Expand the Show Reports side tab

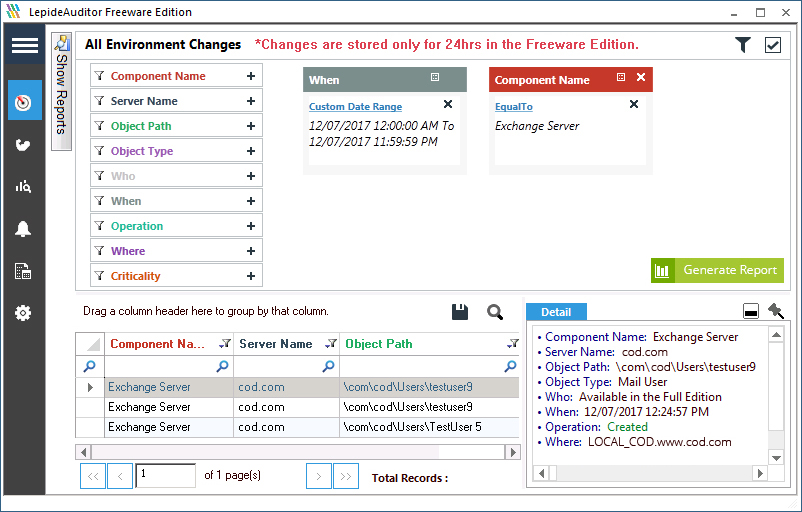[61, 92]
